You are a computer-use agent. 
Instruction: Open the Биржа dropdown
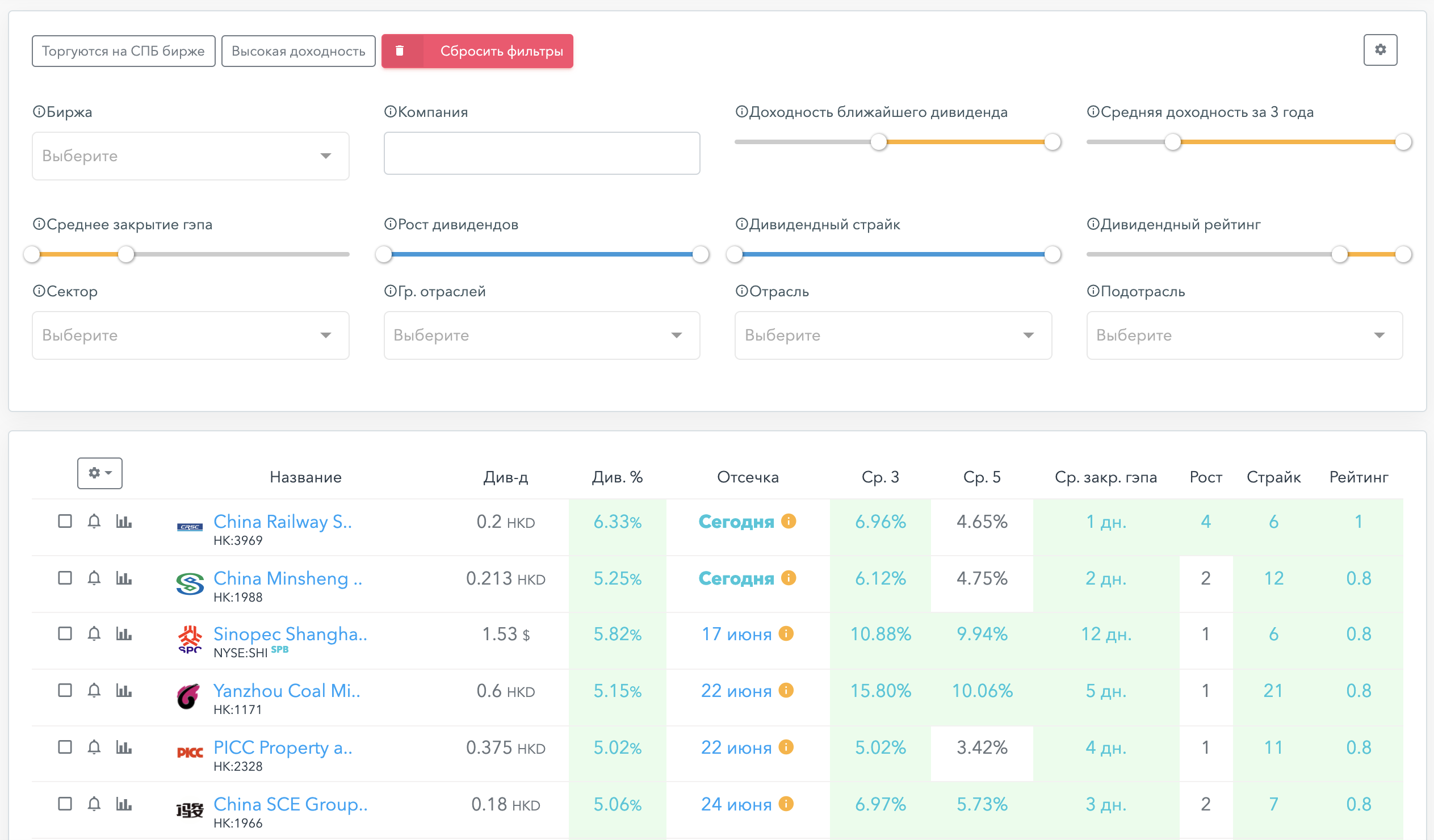click(x=191, y=156)
